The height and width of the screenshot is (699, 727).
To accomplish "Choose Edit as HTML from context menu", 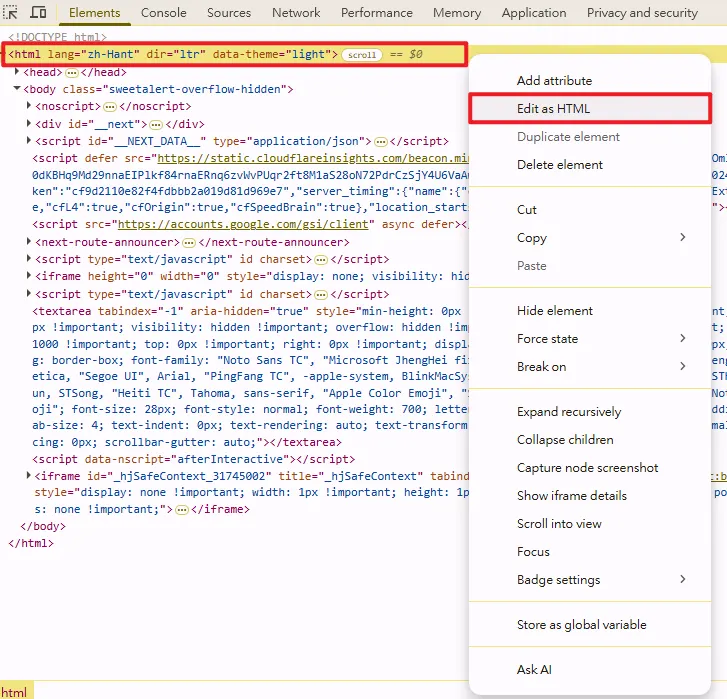I will click(560, 109).
